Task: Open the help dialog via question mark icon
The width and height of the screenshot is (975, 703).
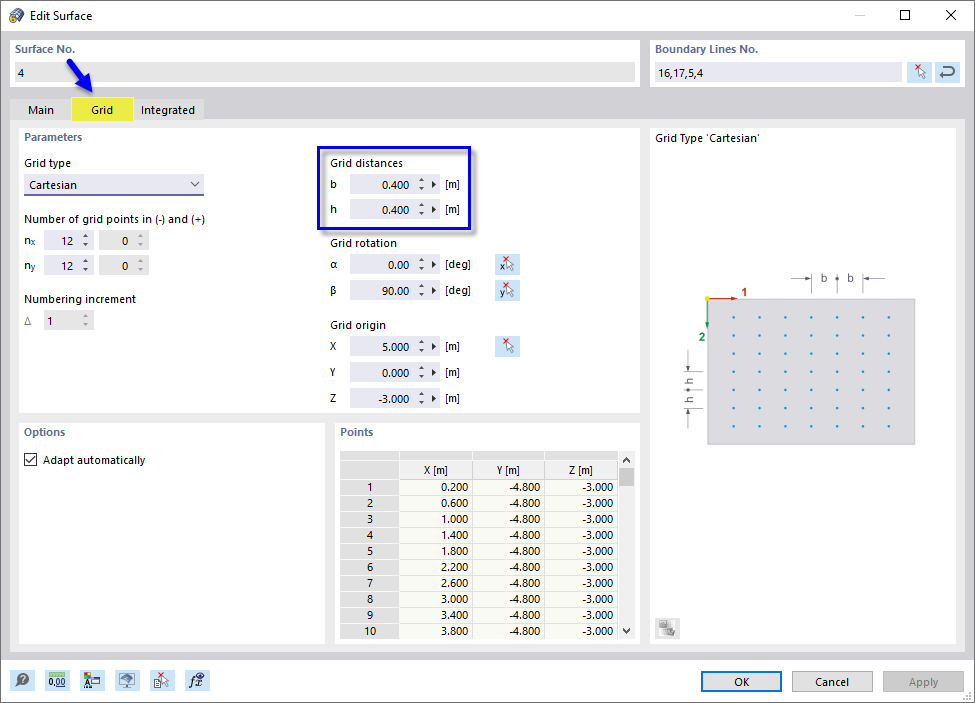Action: (22, 680)
